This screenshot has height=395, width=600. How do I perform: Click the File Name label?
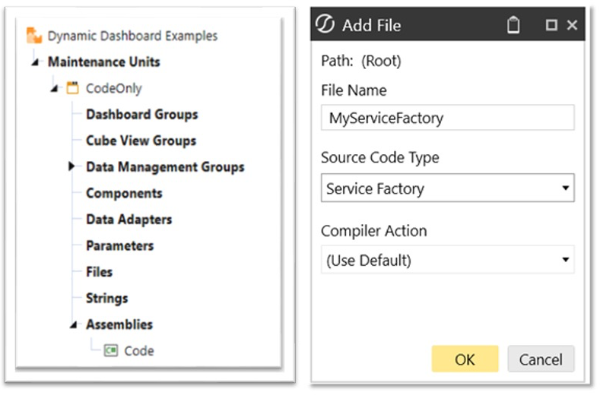coord(354,90)
